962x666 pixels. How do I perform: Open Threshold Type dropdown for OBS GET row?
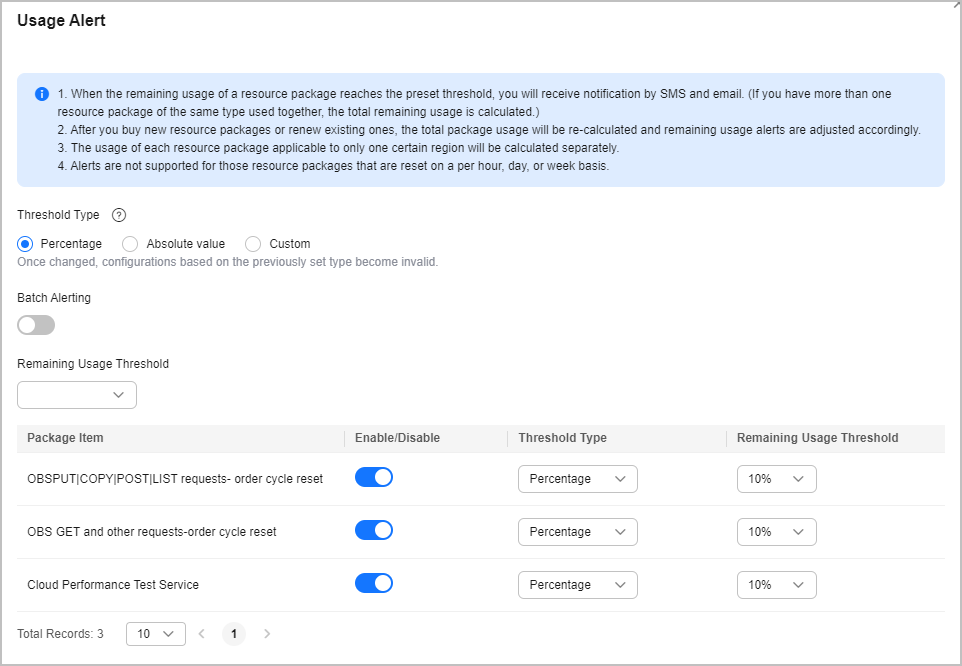[x=578, y=532]
